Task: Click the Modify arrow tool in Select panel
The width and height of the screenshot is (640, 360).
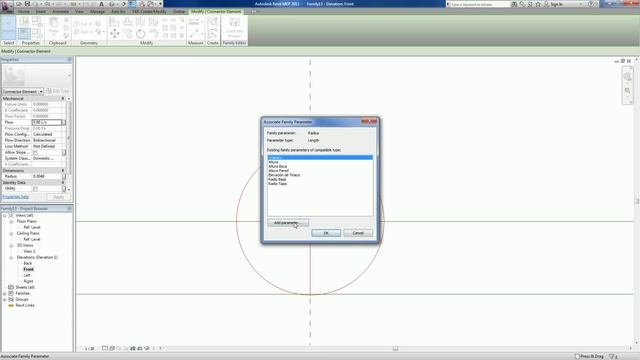Action: (9, 27)
